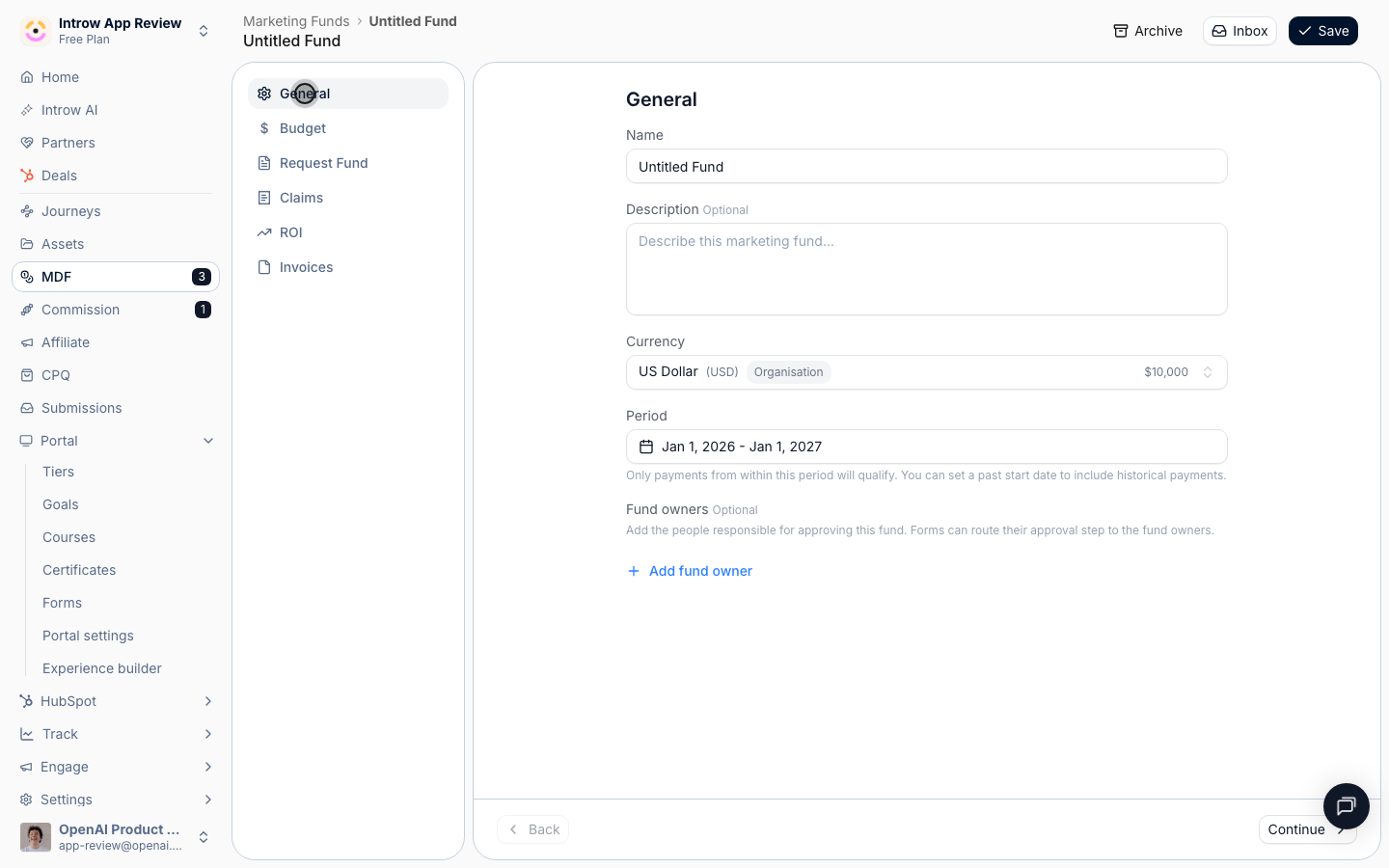The width and height of the screenshot is (1389, 868).
Task: Click the calendar icon in Period
Action: tap(646, 447)
